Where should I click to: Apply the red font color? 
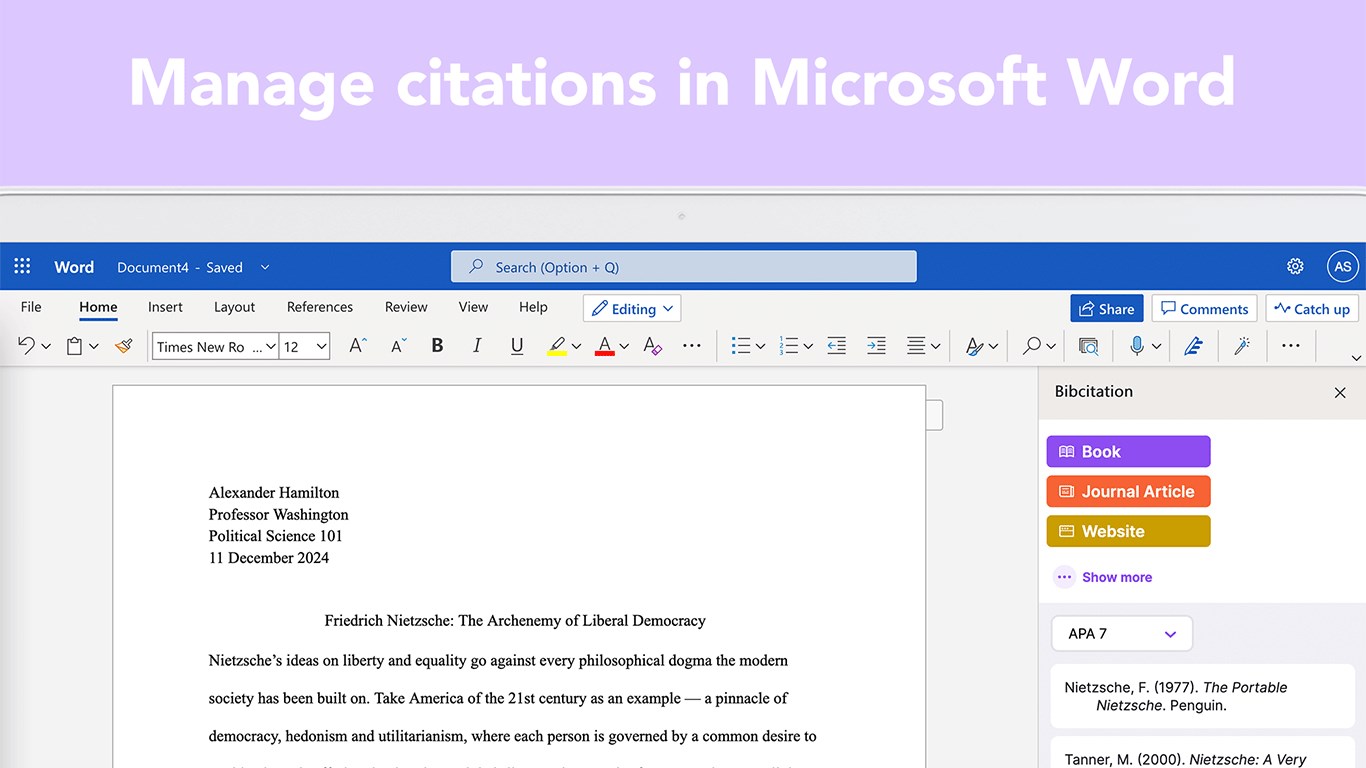click(604, 346)
